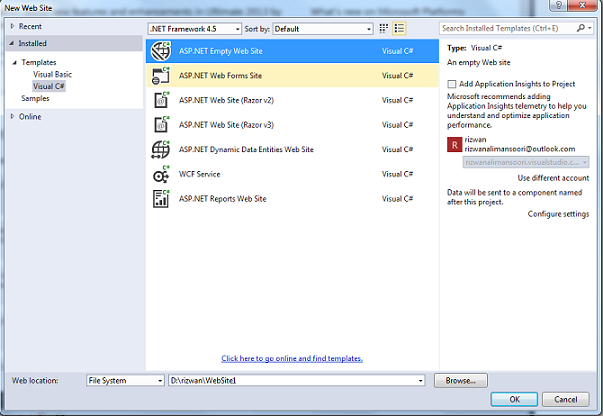Click the search magnifier icon
This screenshot has width=603, height=416.
click(581, 28)
